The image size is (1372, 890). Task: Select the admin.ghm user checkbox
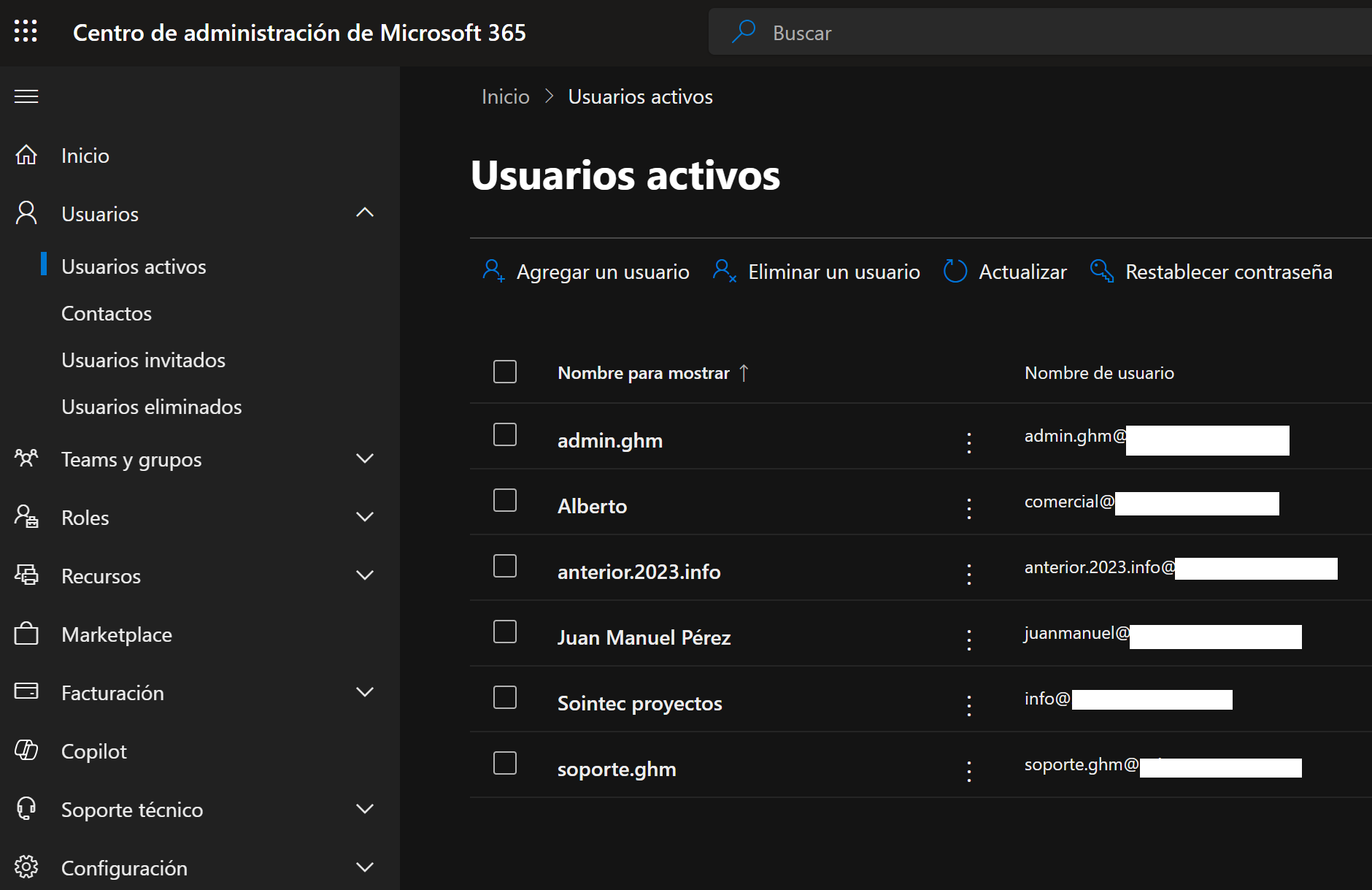coord(505,435)
